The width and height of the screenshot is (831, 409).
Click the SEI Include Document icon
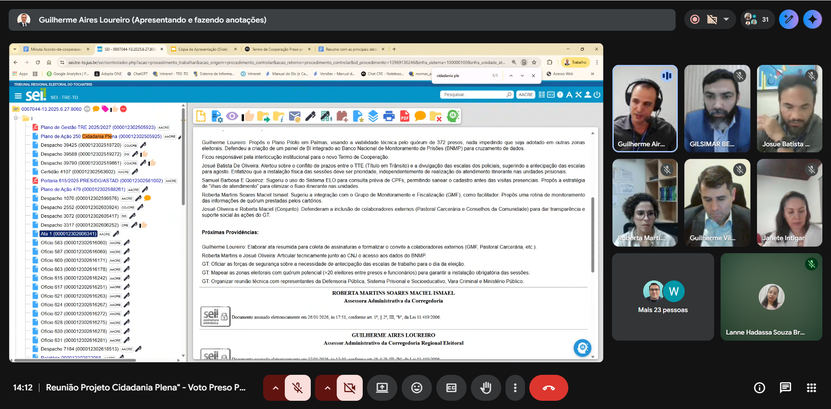201,116
